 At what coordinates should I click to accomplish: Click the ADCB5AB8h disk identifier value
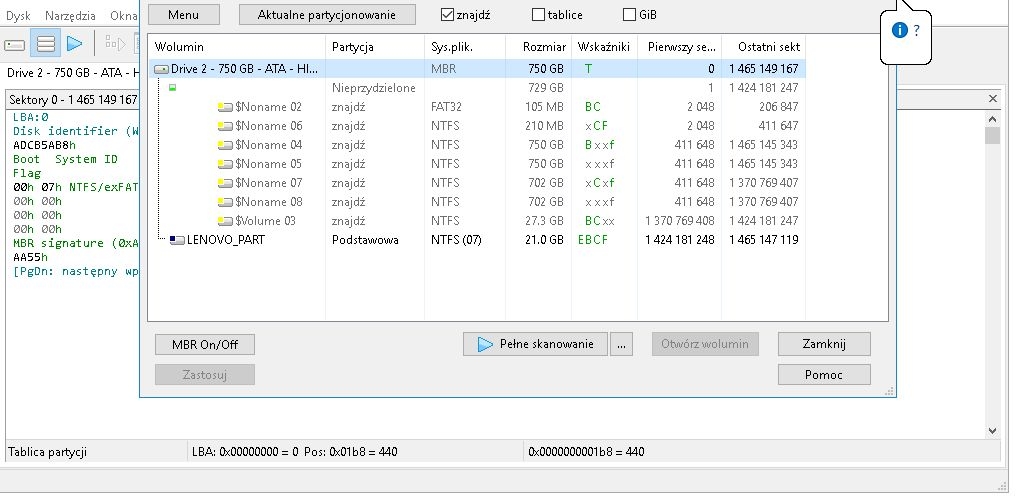coord(44,145)
